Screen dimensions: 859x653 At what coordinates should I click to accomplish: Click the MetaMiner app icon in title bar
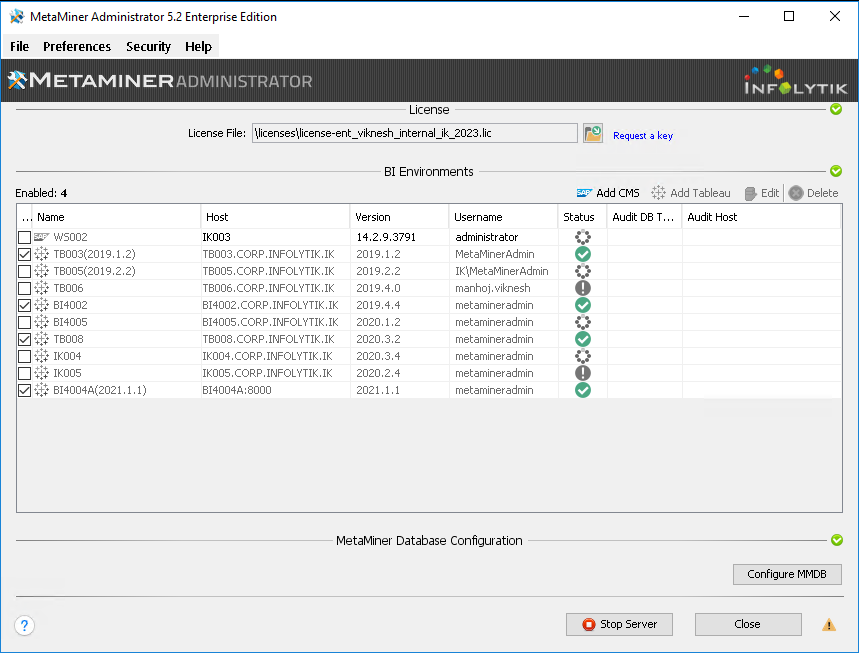[17, 16]
